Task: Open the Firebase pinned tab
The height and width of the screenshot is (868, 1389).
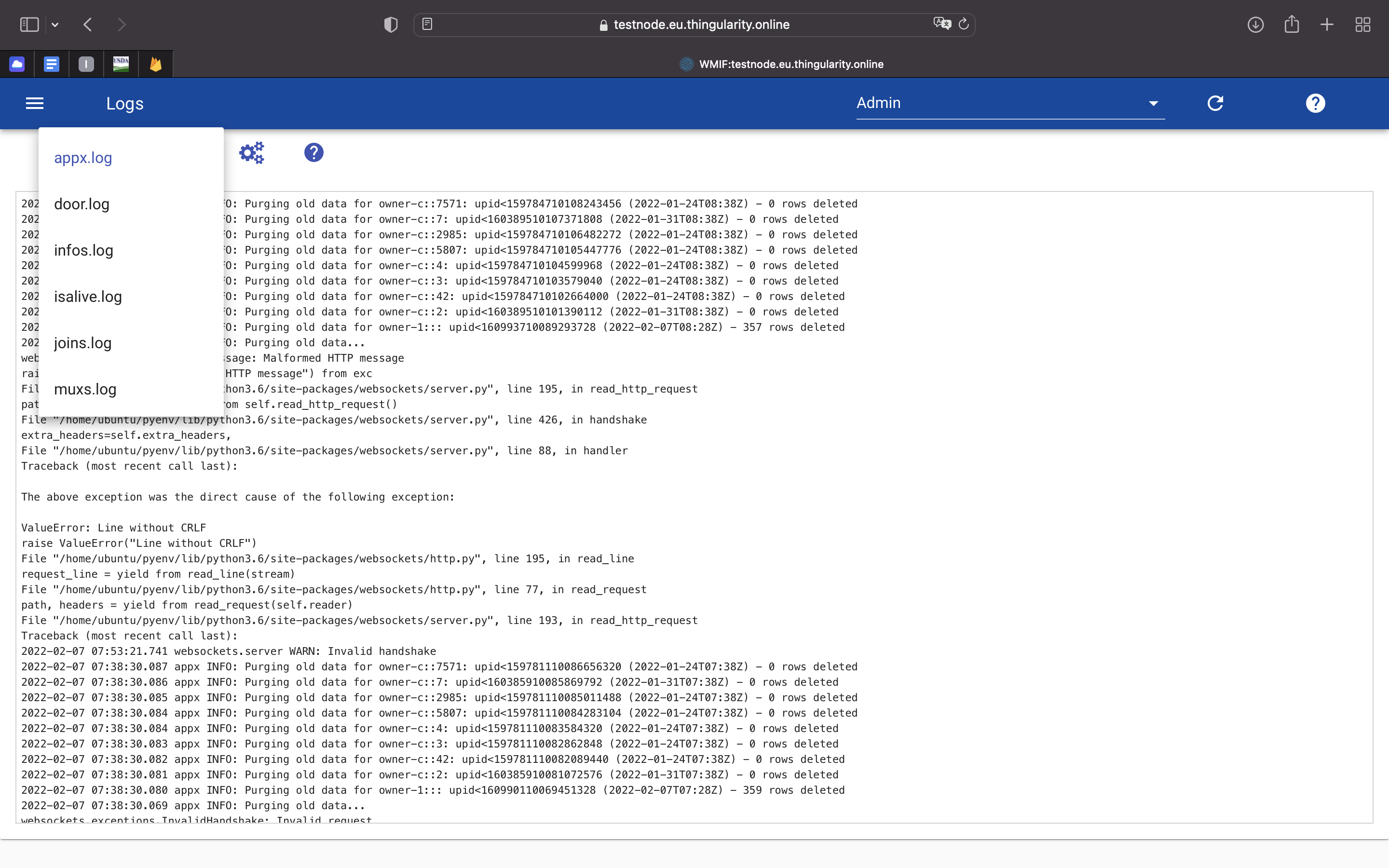Action: (x=156, y=64)
